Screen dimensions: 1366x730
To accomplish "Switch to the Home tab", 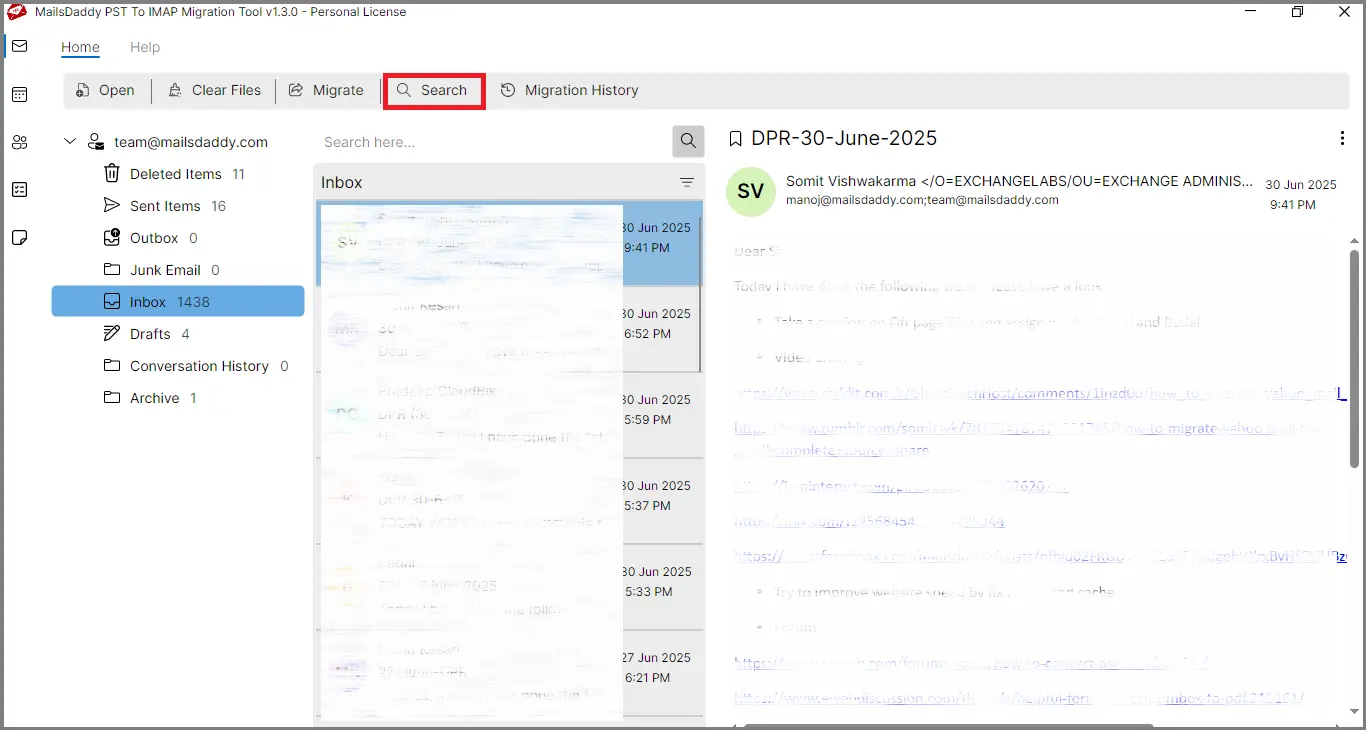I will pyautogui.click(x=80, y=47).
